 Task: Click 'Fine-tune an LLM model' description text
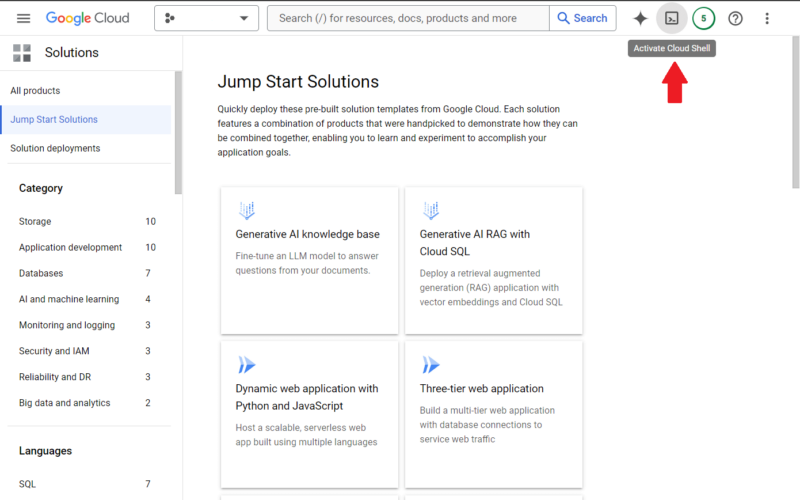(x=307, y=263)
